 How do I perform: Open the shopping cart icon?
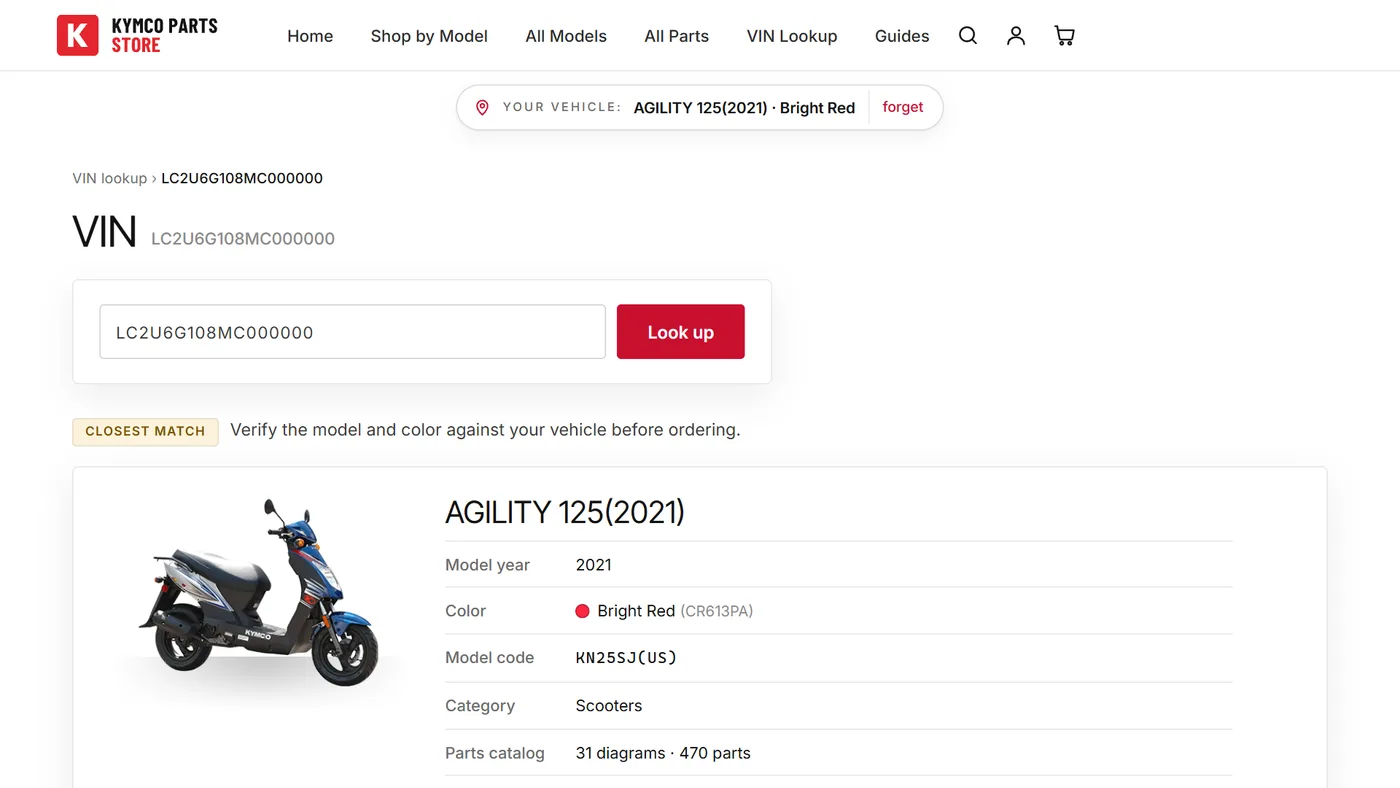[1065, 36]
